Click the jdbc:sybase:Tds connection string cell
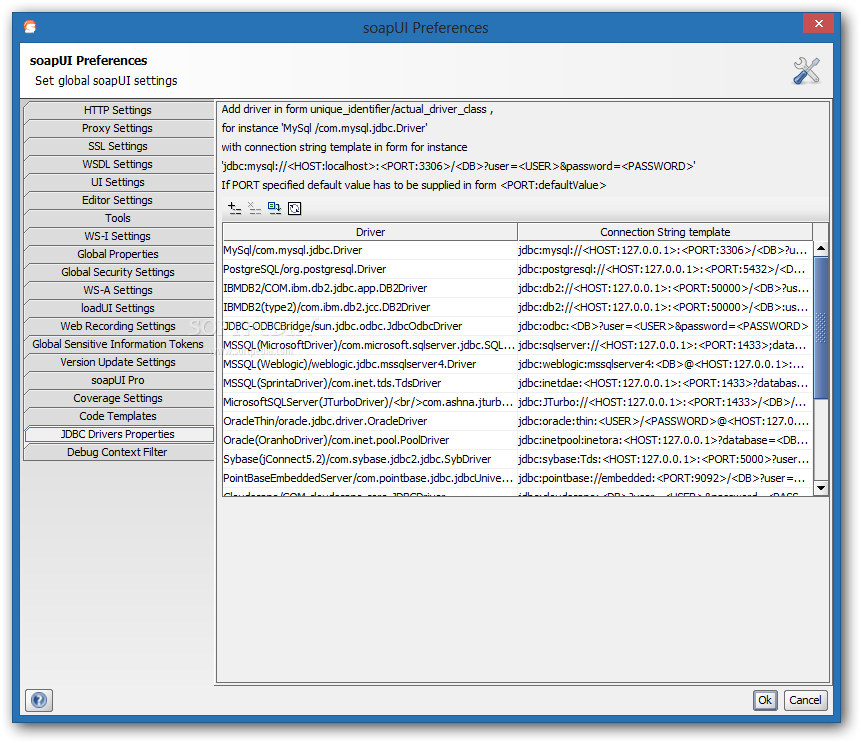Screen dimensions: 861x743 (665, 459)
